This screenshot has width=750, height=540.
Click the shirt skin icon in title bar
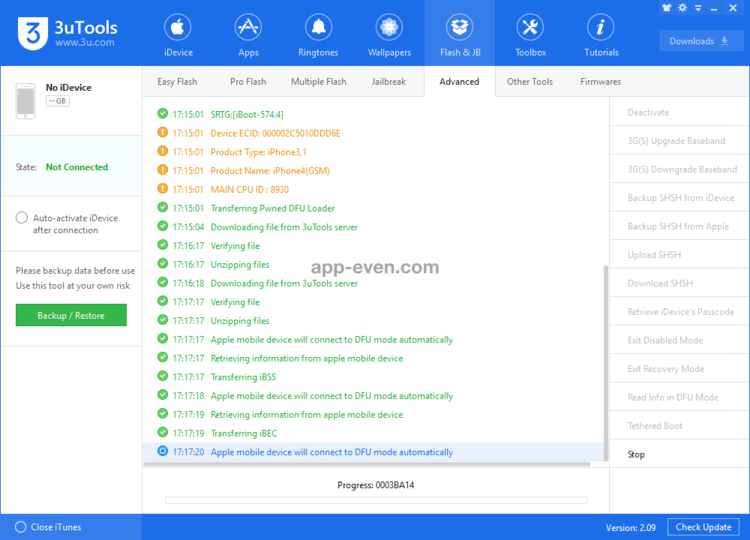tap(667, 8)
